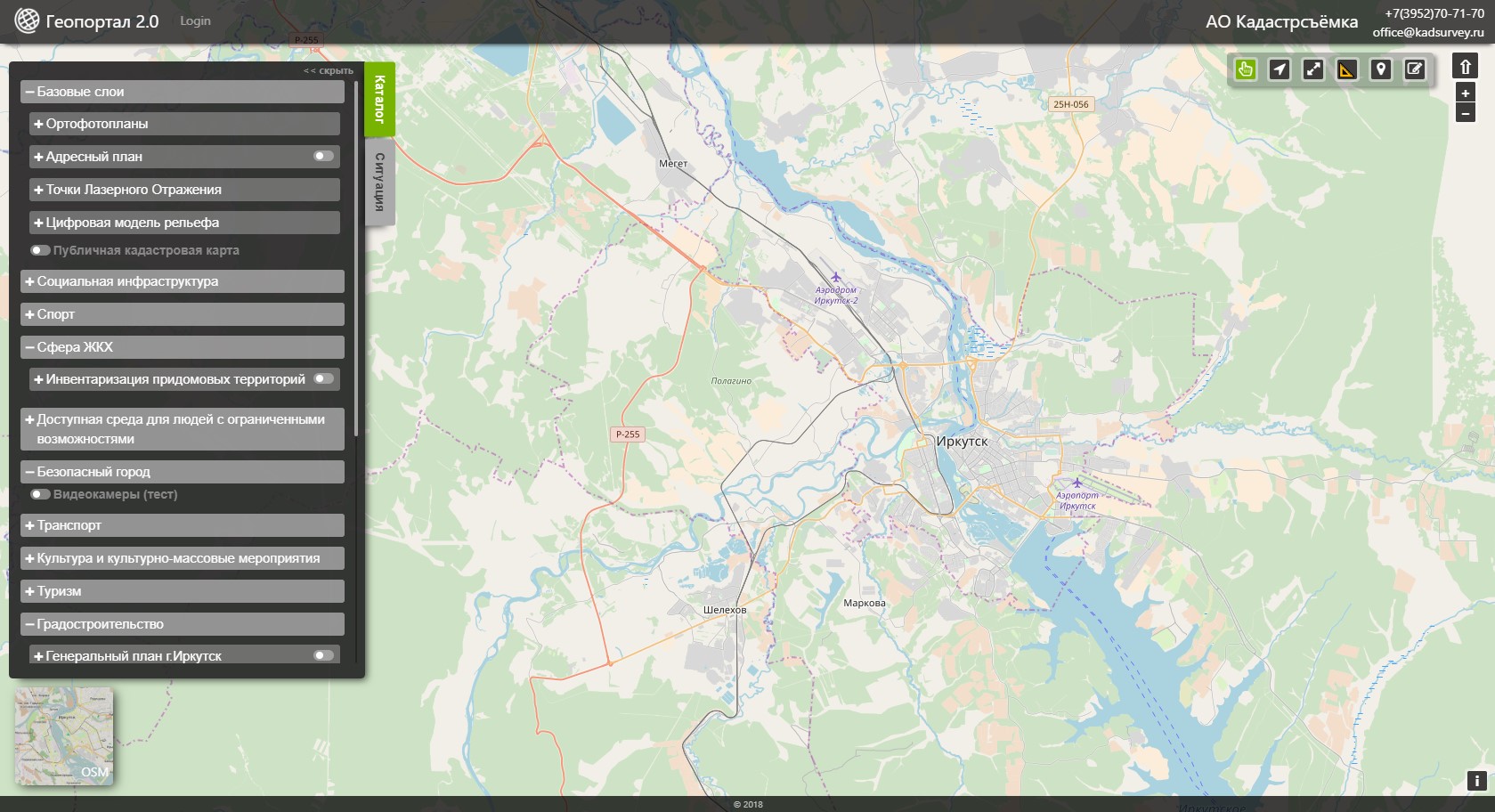Open the info button in map corner
This screenshot has height=812, width=1495.
click(x=1476, y=781)
